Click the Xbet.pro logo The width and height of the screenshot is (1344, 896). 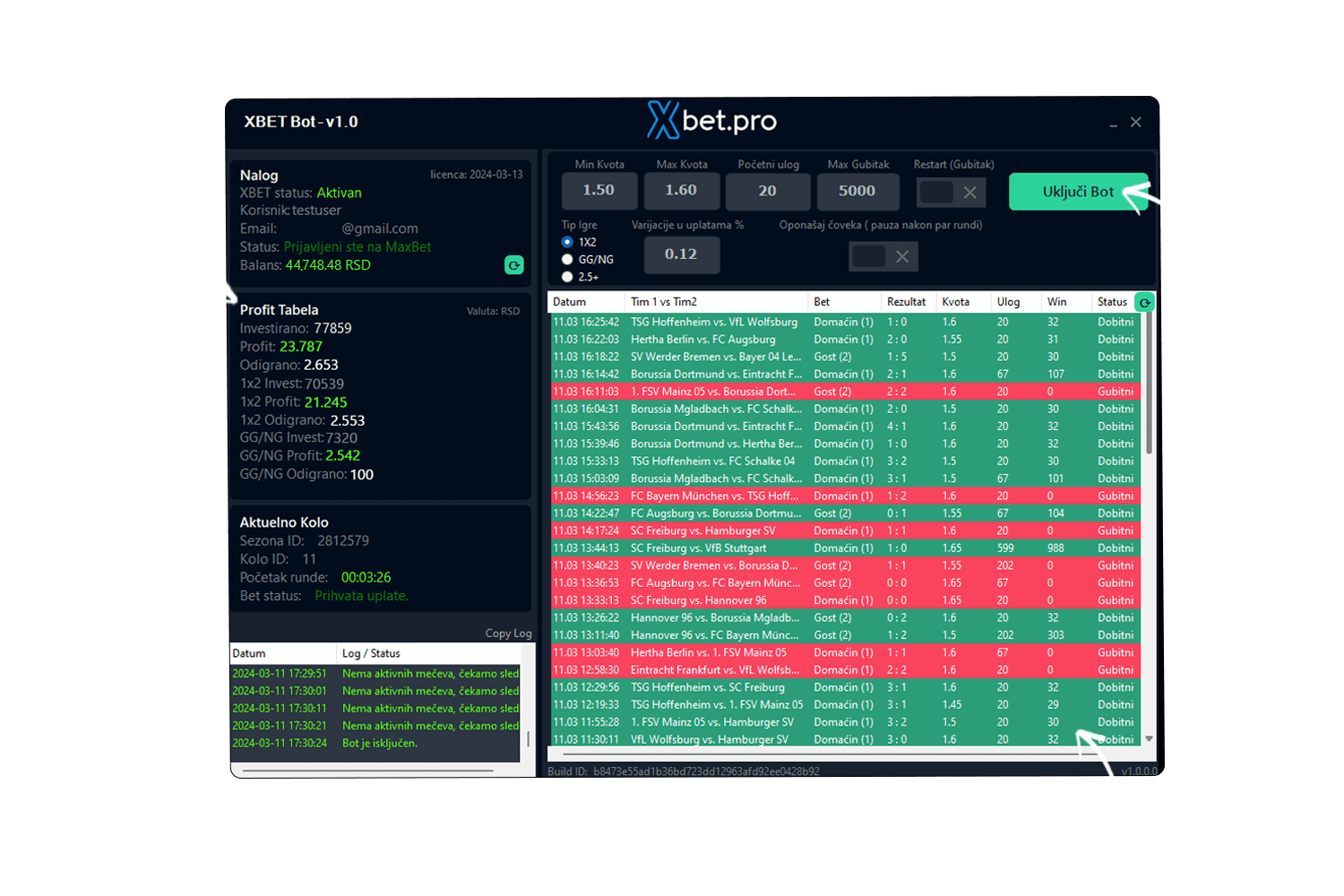click(711, 121)
